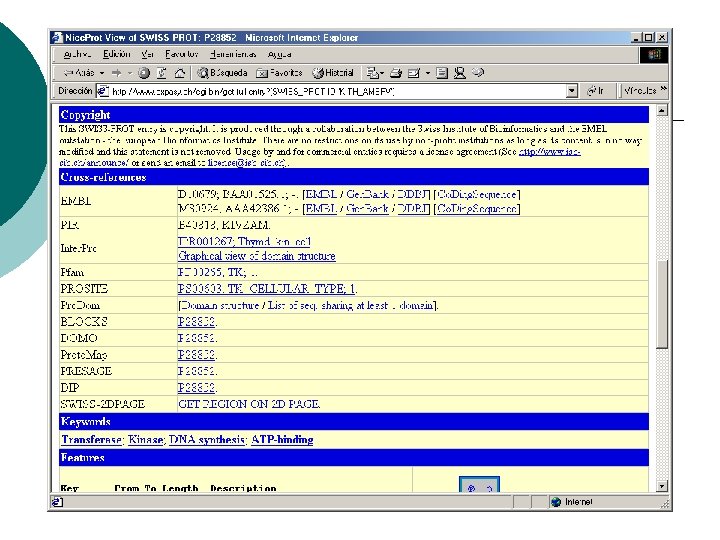Open the Mail toolbar button
This screenshot has width=720, height=540.
(372, 73)
